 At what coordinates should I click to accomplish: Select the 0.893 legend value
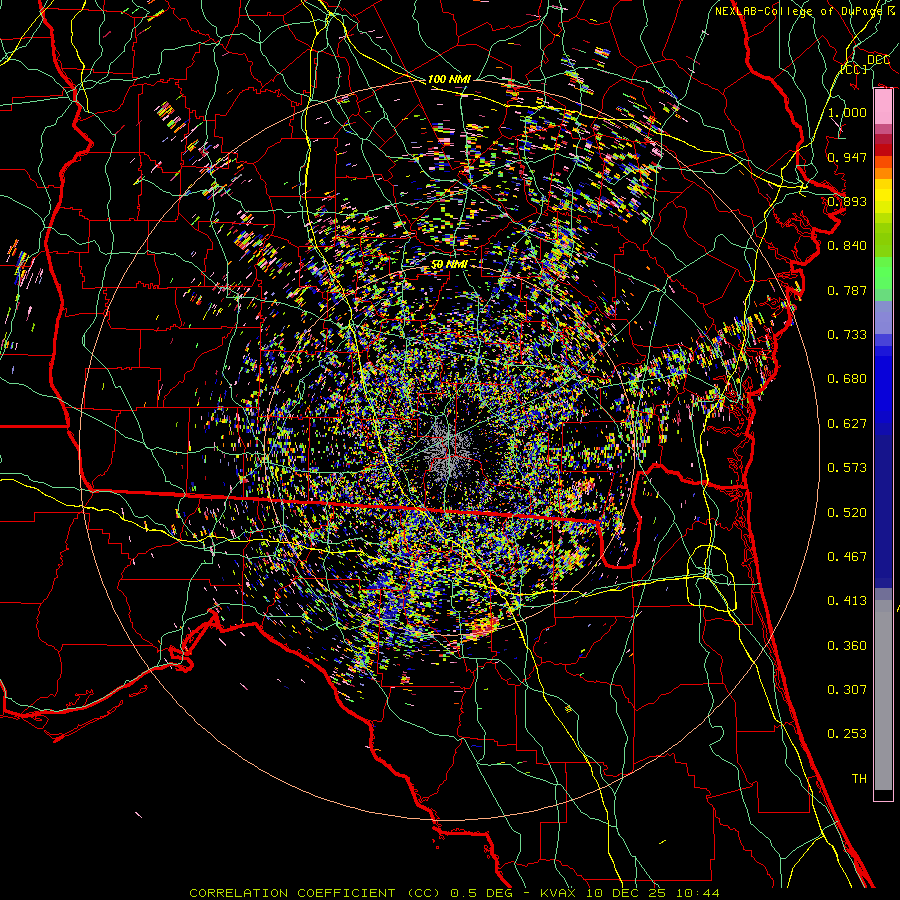click(847, 201)
